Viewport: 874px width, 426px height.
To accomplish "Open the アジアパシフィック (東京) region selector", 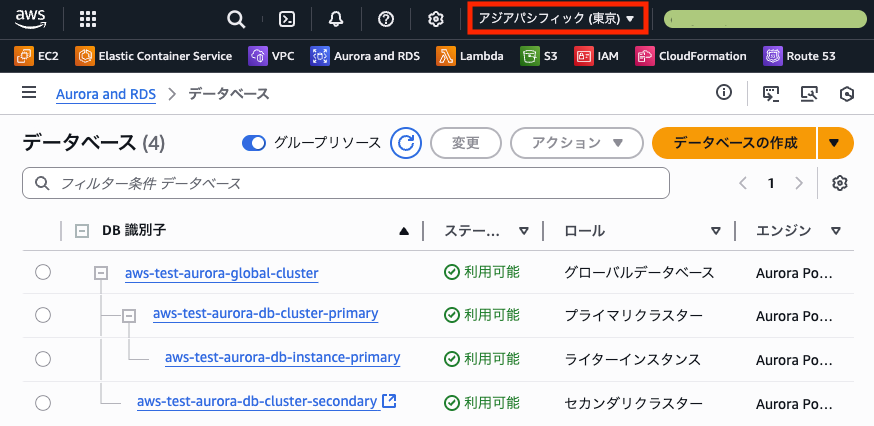I will click(557, 19).
